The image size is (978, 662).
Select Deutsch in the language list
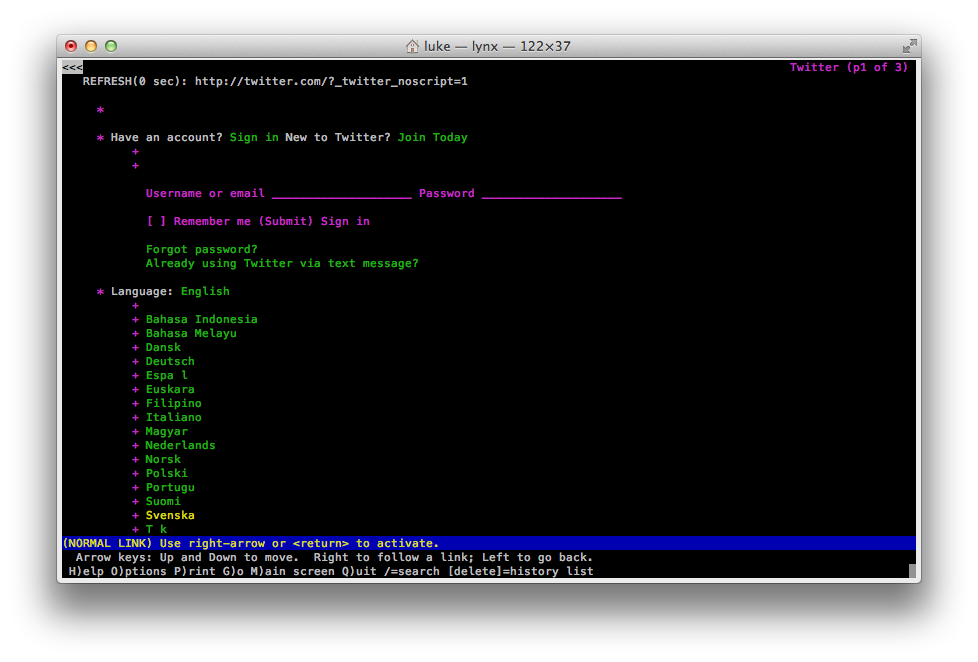coord(170,362)
